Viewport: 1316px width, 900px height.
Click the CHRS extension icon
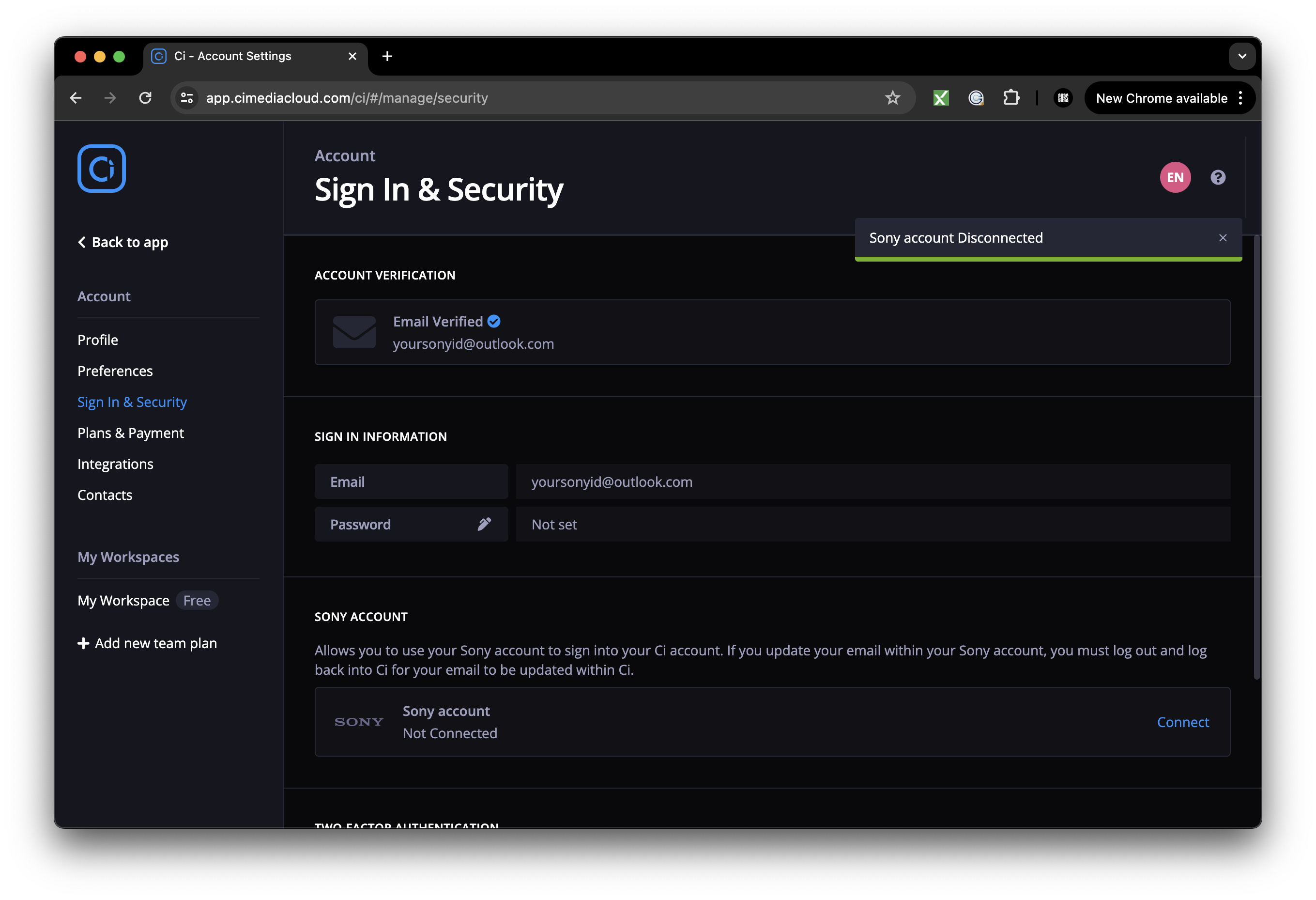tap(1063, 97)
